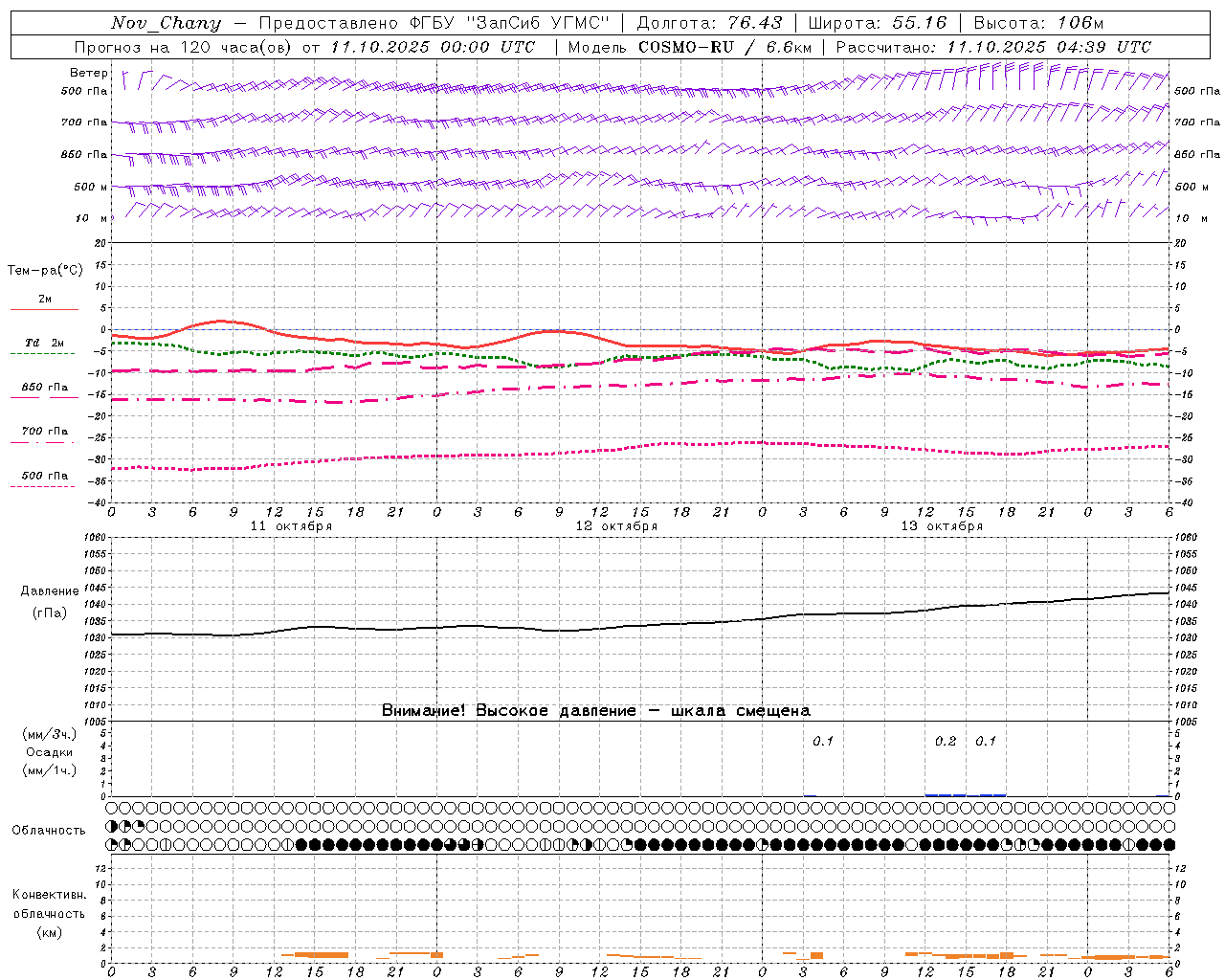Click the "Конвективн." convective cloud label
Viewport: 1225px width, 980px height.
(49, 895)
